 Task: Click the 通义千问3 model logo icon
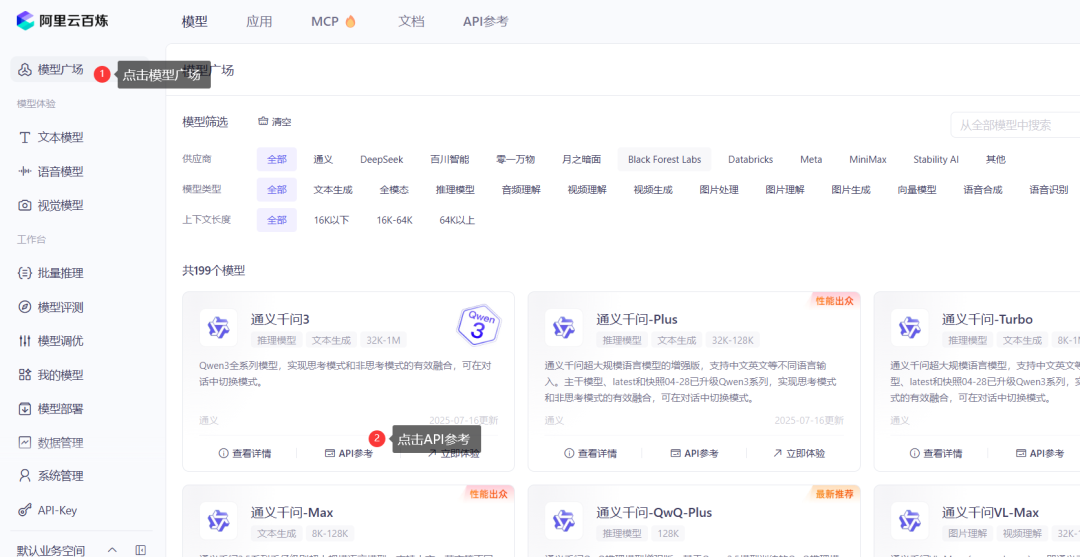(x=219, y=328)
